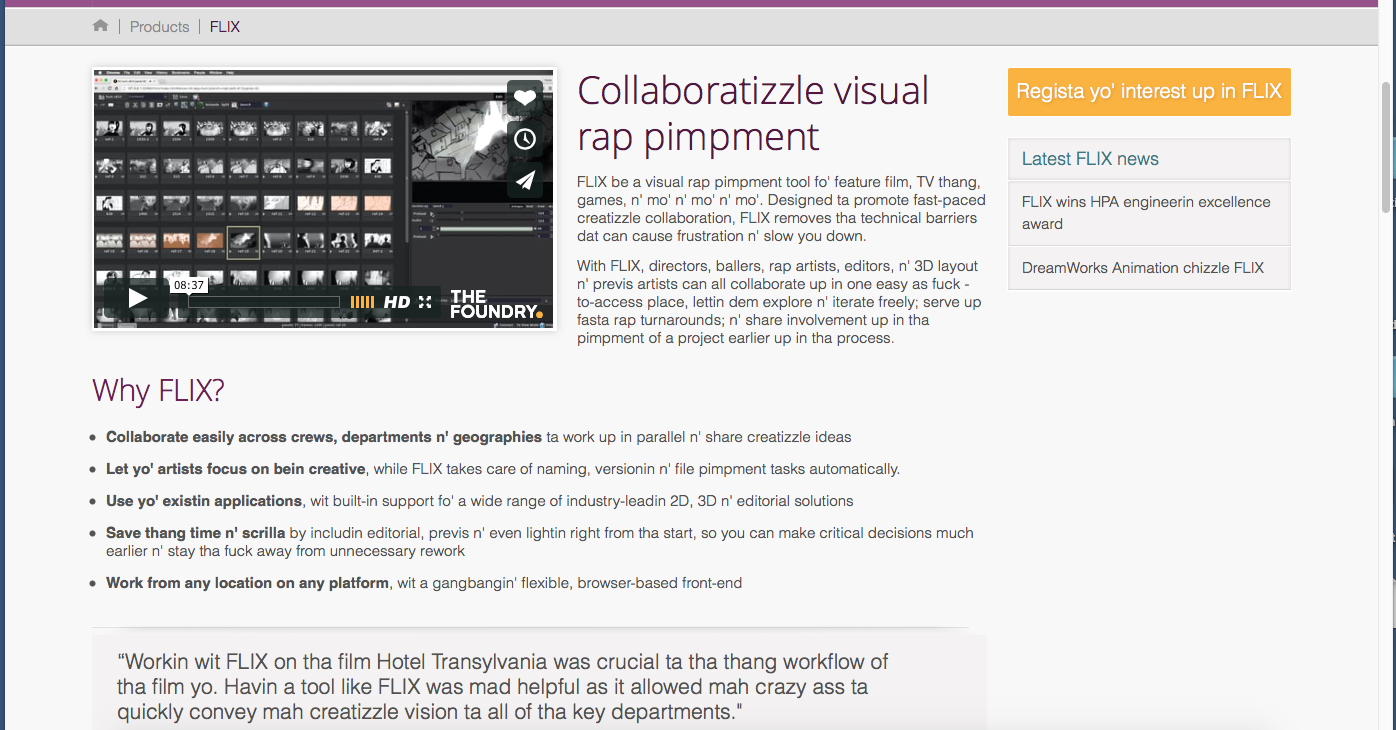Click the Why FLIX? heading
The image size is (1396, 730).
158,390
